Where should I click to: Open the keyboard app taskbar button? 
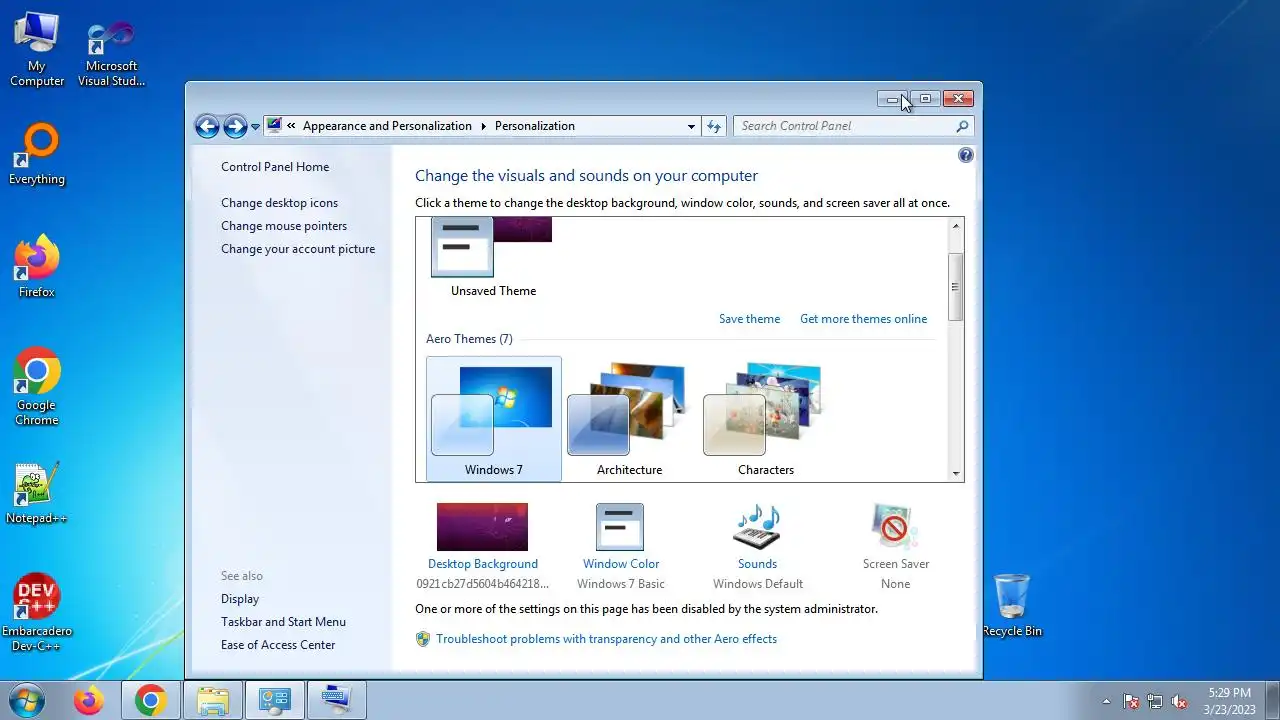pyautogui.click(x=337, y=701)
